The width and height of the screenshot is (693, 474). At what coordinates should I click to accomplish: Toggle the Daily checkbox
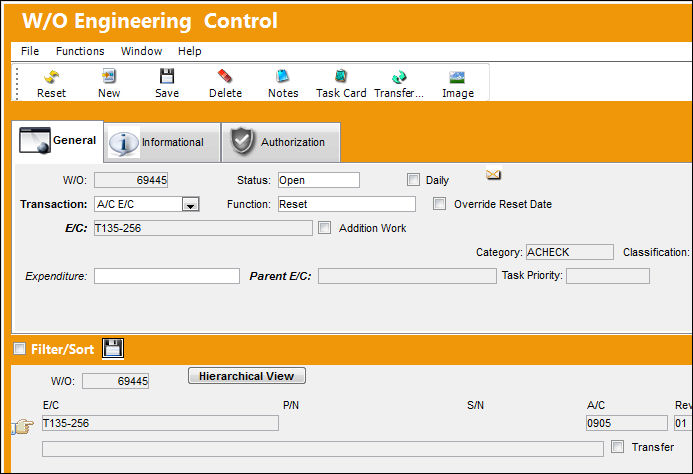pyautogui.click(x=413, y=180)
